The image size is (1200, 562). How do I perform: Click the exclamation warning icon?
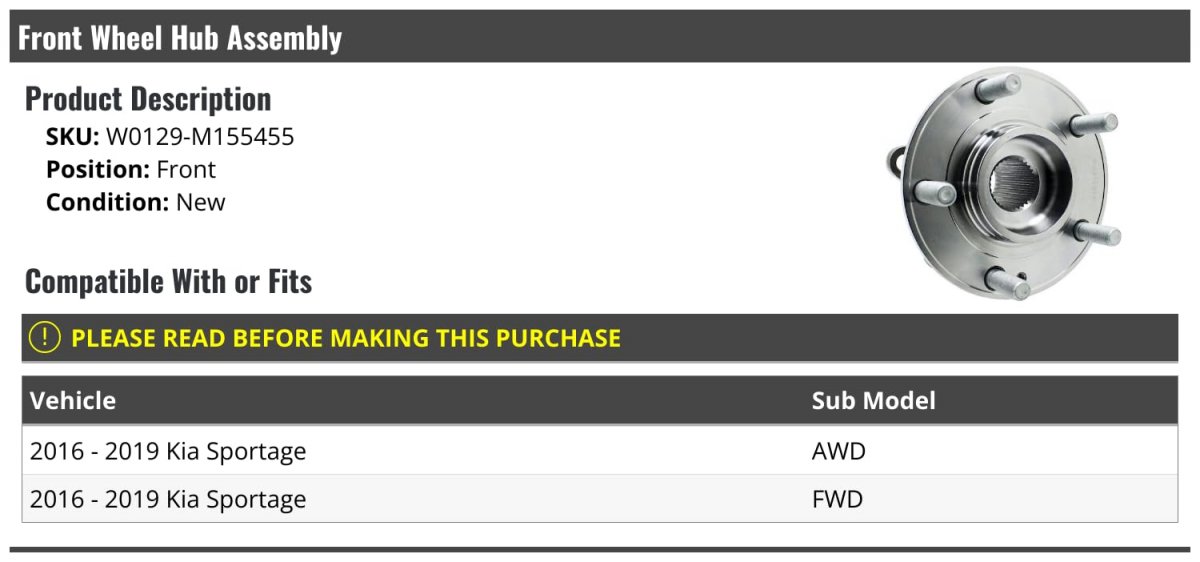pyautogui.click(x=45, y=338)
